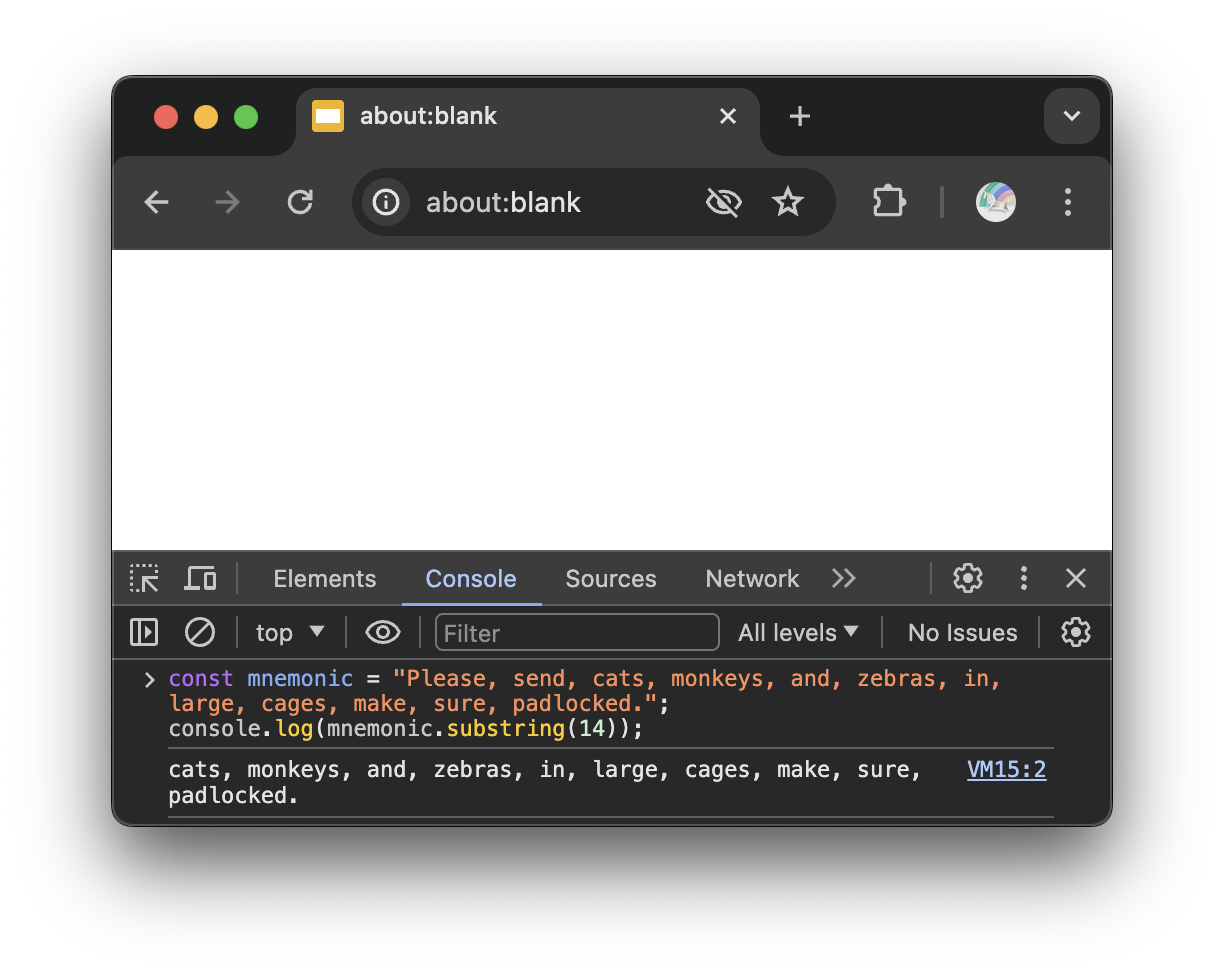Image resolution: width=1224 pixels, height=974 pixels.
Task: Show more DevTools tabs via double chevron
Action: coord(844,579)
